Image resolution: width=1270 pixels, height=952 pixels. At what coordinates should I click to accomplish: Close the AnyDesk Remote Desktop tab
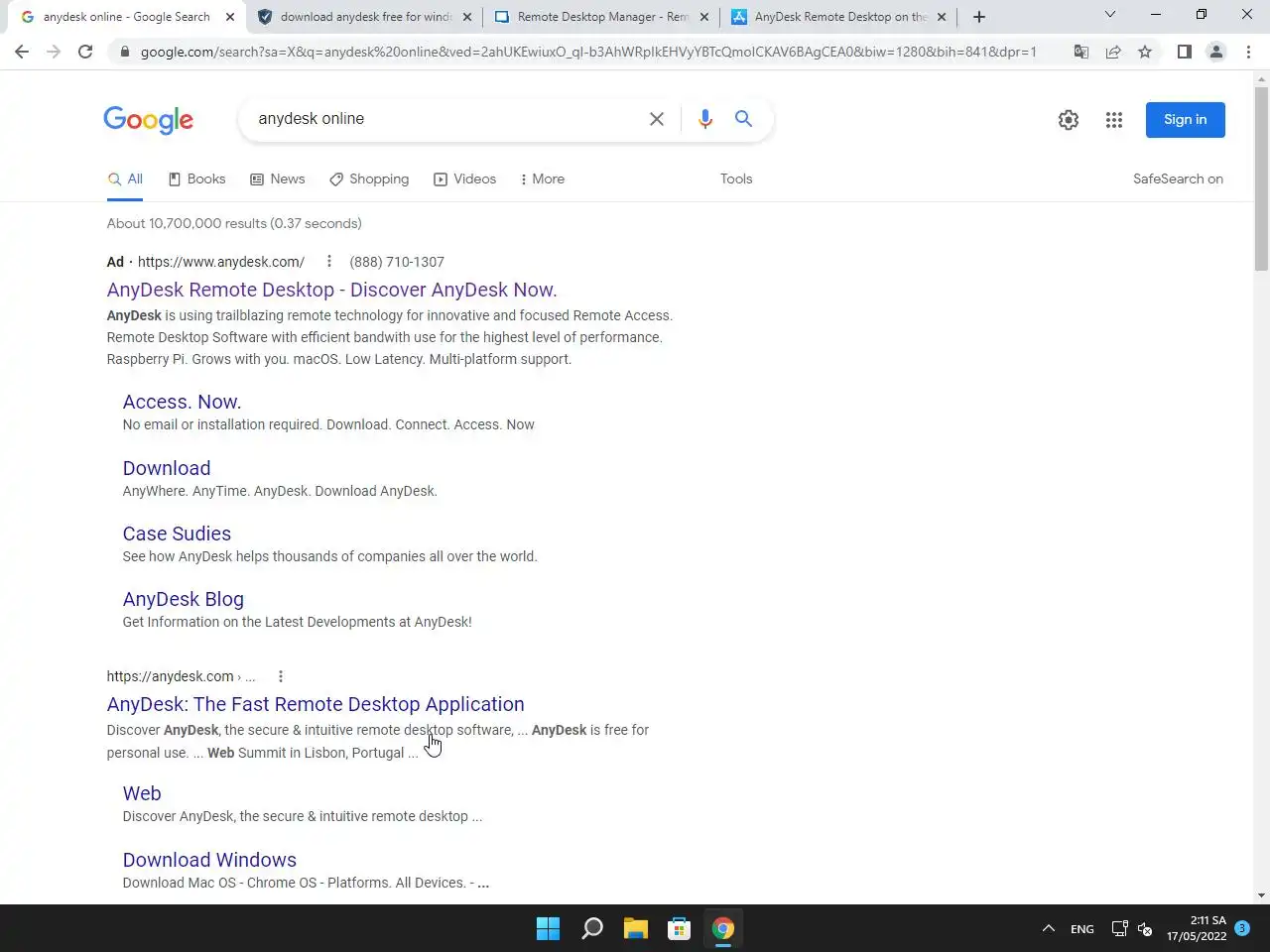tap(942, 17)
